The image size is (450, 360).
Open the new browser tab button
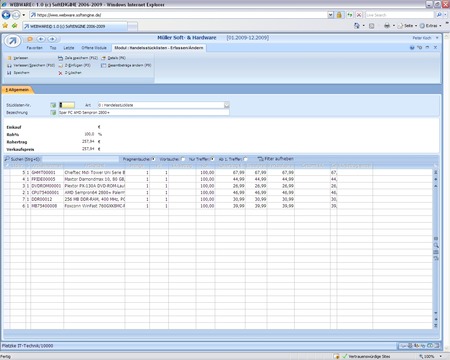click(x=133, y=27)
